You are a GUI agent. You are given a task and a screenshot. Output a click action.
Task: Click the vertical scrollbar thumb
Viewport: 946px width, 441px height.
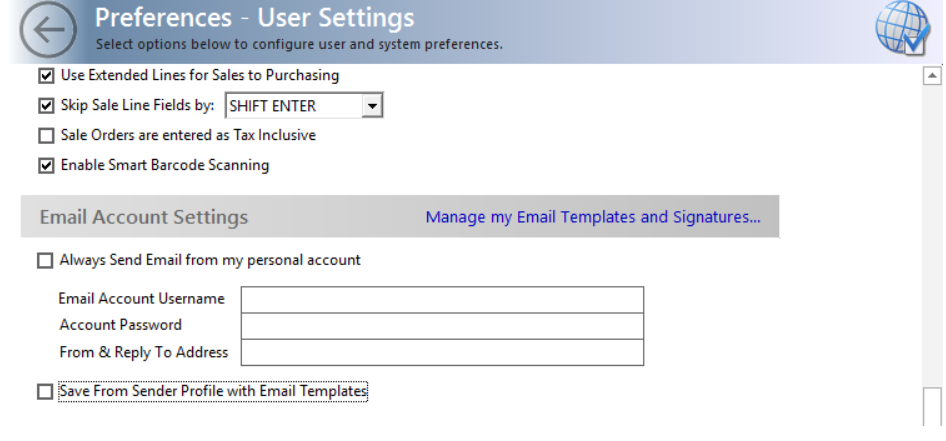coord(932,407)
